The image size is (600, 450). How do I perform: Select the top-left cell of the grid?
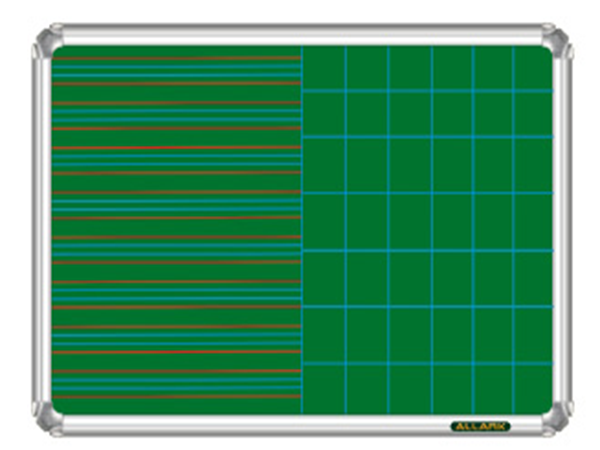coord(324,68)
